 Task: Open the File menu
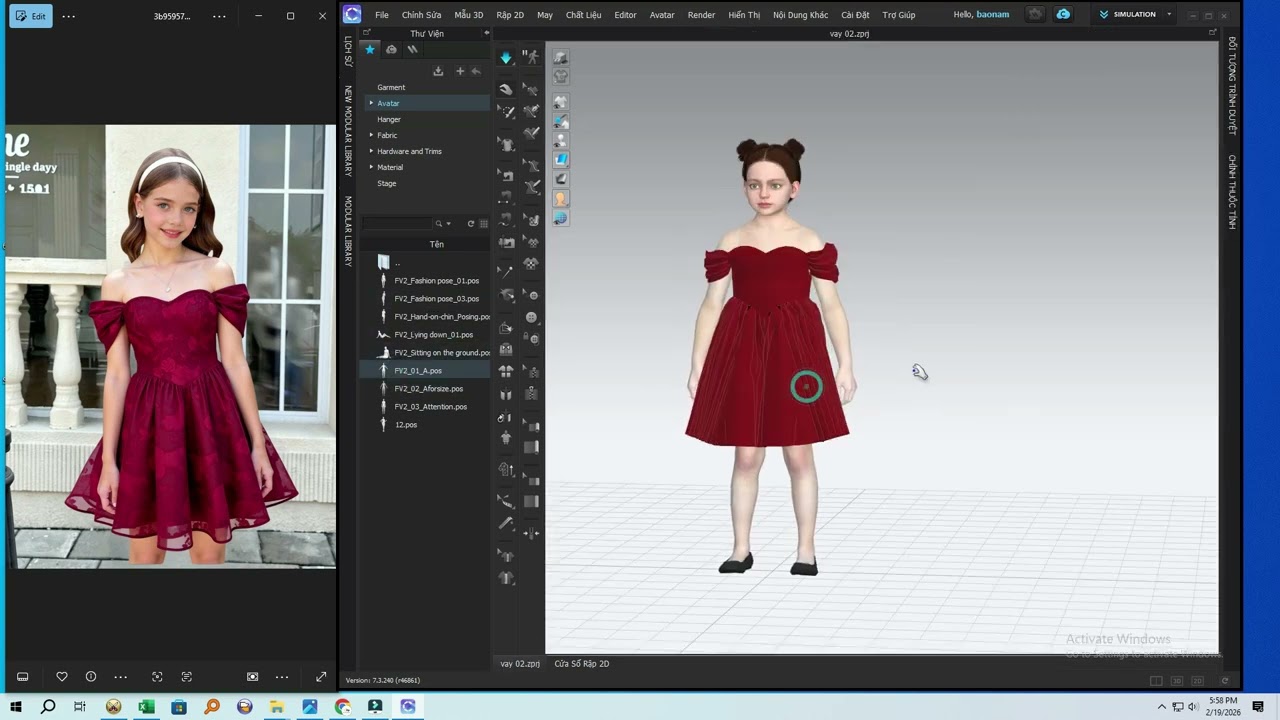coord(382,15)
